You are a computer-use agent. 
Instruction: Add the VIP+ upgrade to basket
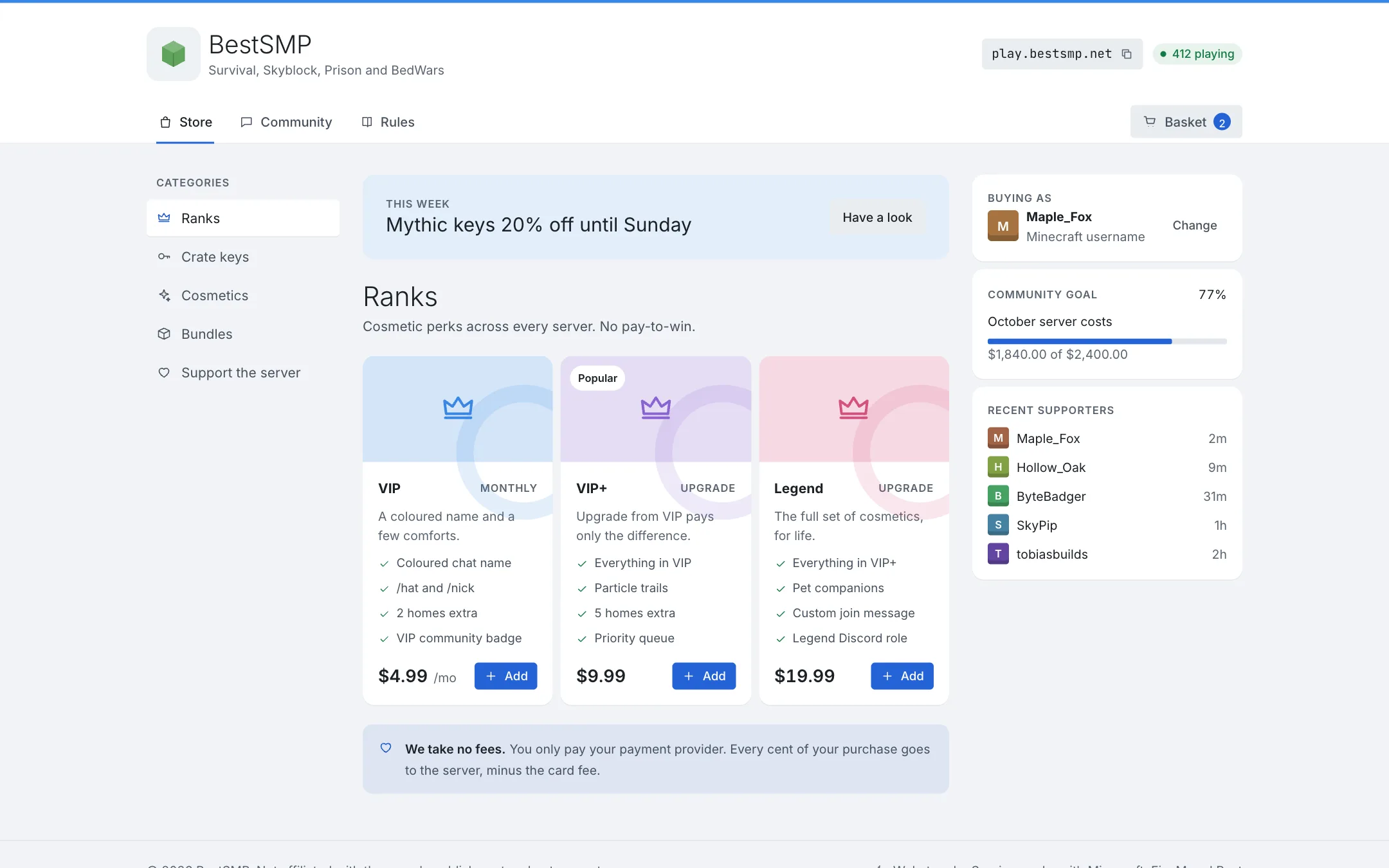(704, 676)
